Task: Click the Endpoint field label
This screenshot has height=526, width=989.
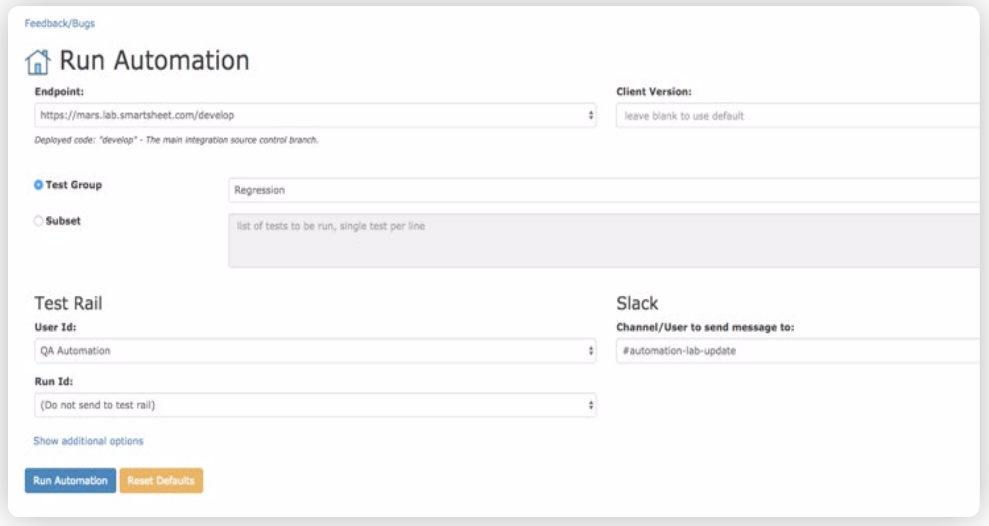Action: [x=58, y=91]
